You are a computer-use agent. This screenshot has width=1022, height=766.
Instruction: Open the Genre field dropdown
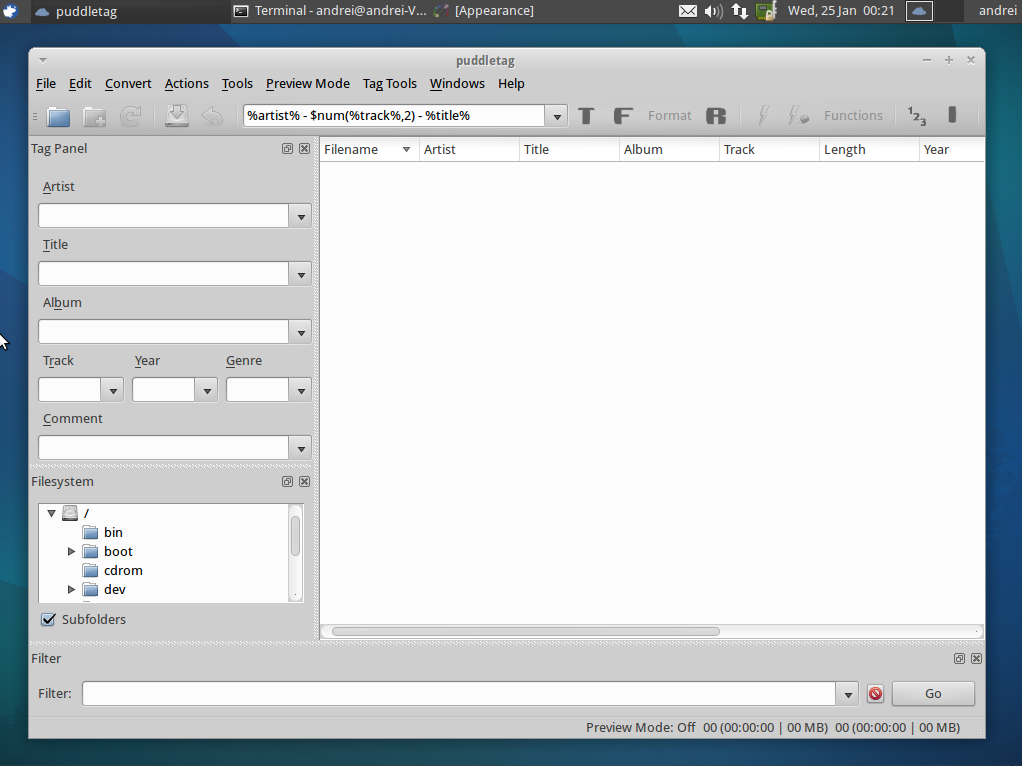[301, 390]
